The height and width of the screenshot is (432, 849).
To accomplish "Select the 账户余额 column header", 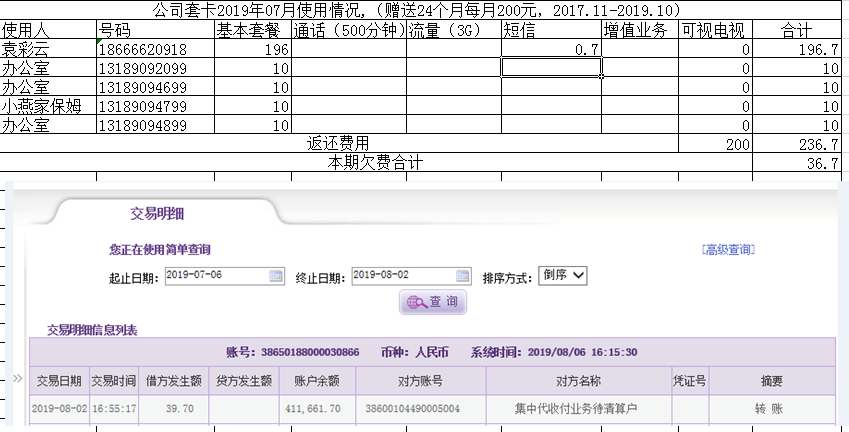I will click(x=312, y=381).
